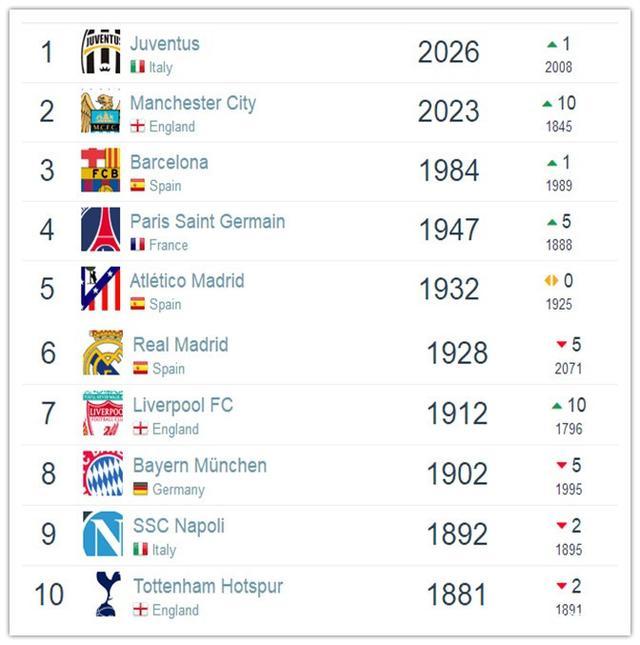Click the Bayern München club crest

103,474
